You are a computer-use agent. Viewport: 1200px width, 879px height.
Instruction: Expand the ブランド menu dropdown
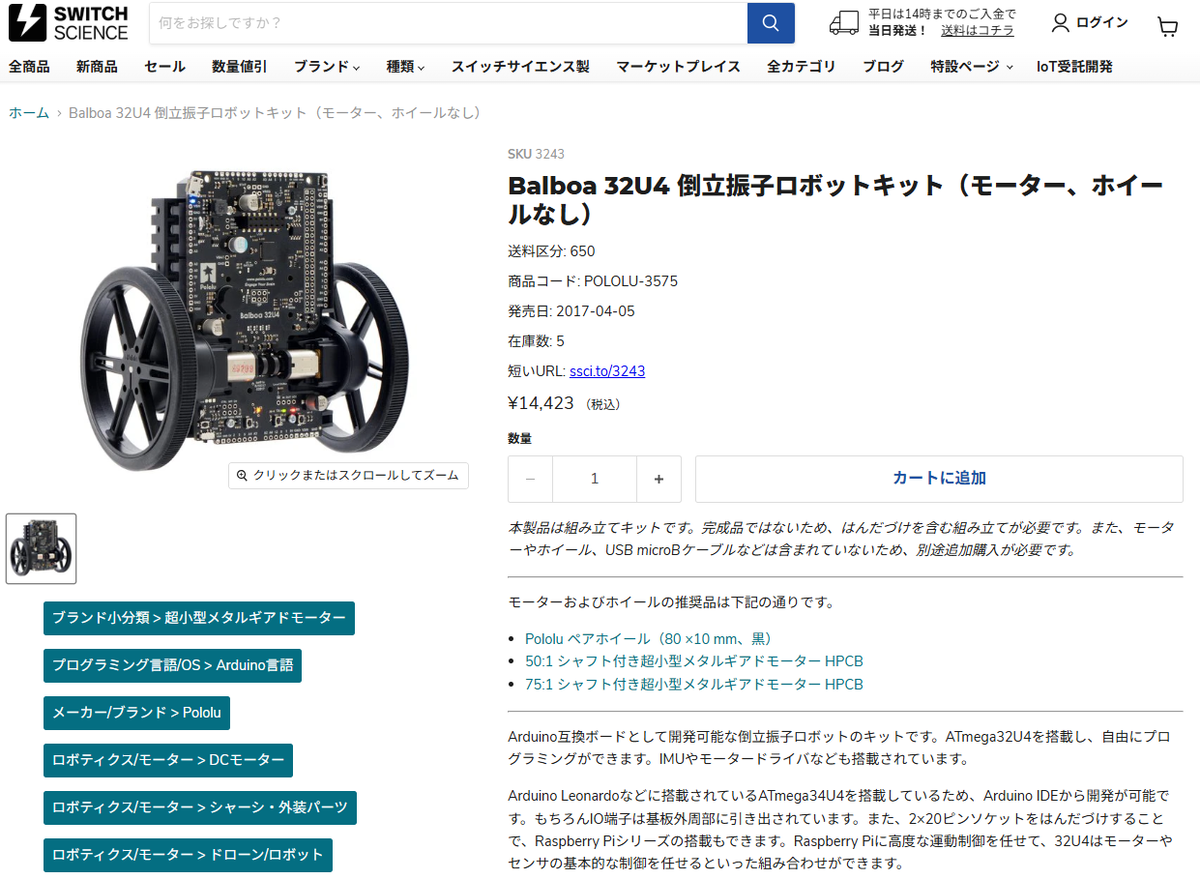(x=327, y=67)
